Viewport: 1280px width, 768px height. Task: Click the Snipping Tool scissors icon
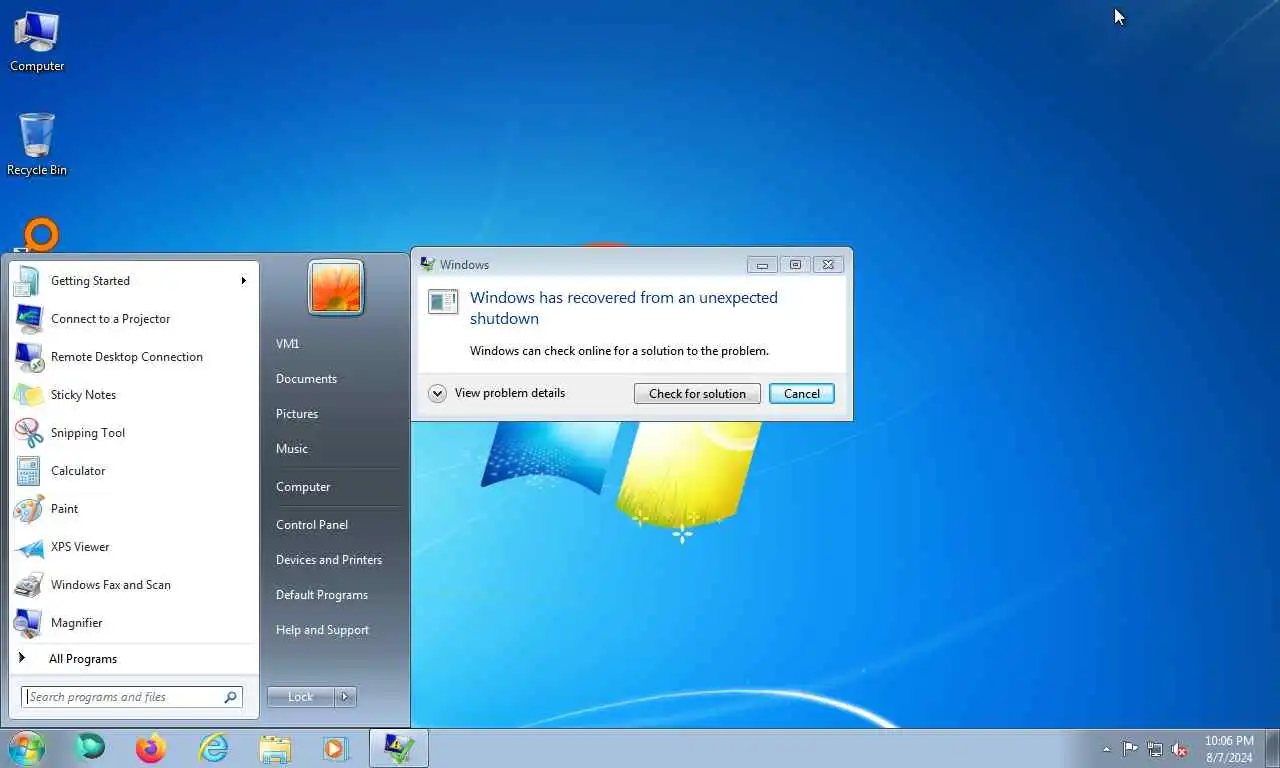(28, 433)
